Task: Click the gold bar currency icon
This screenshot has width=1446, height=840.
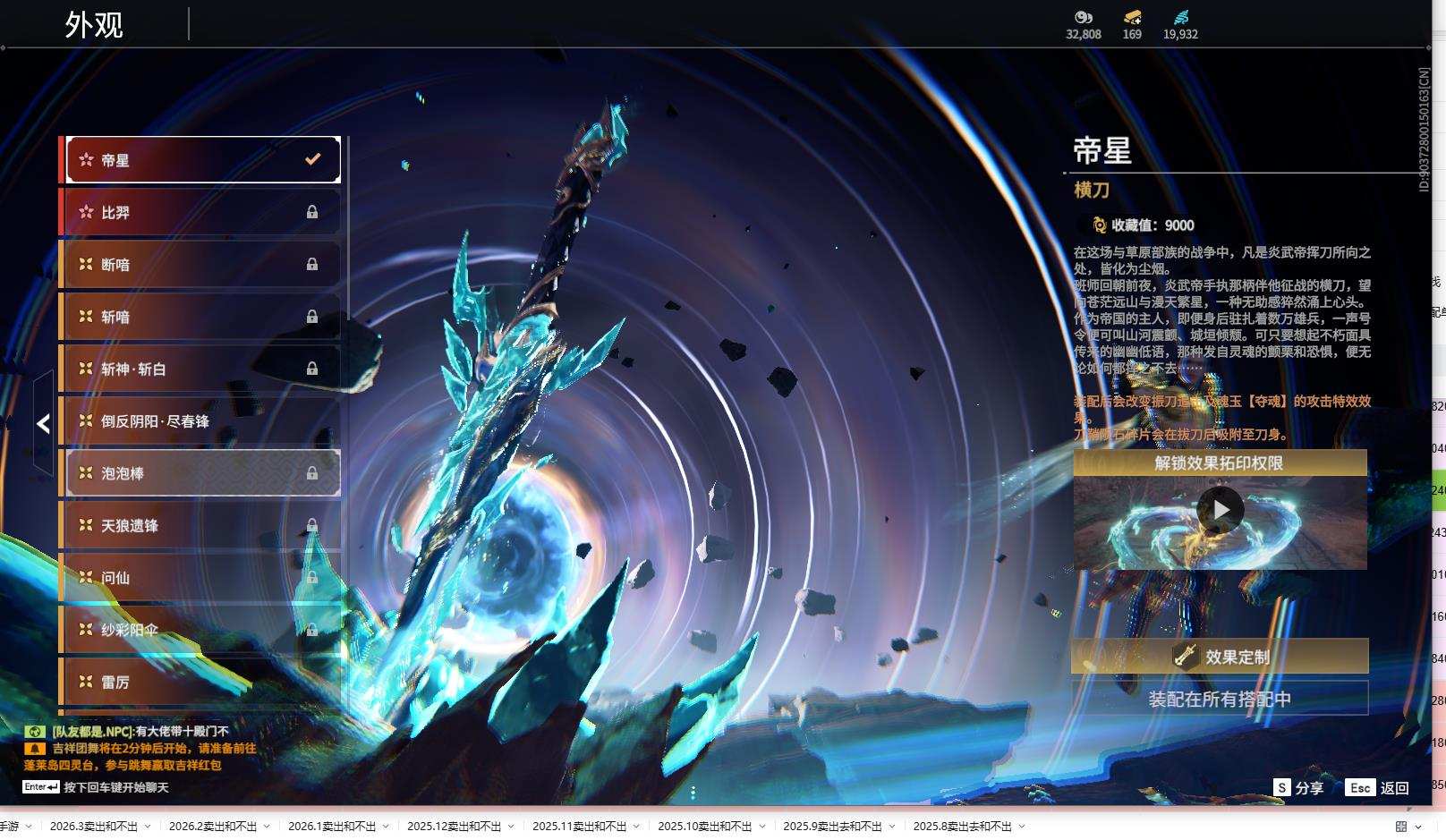Action: [x=1132, y=17]
